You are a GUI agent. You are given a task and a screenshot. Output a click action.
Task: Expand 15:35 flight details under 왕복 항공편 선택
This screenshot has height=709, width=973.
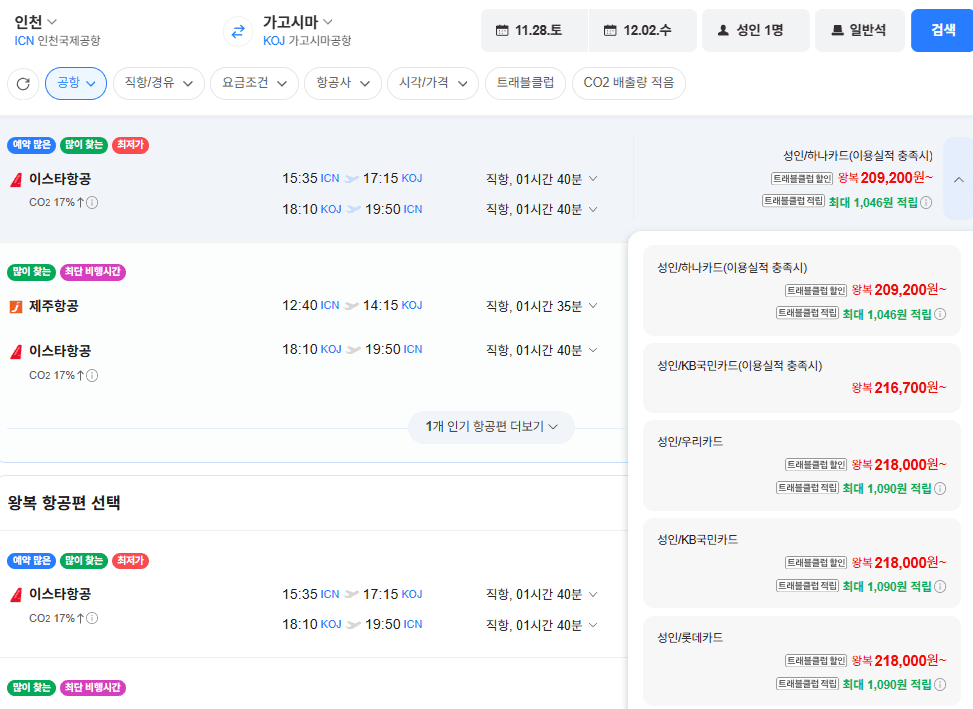coord(593,594)
